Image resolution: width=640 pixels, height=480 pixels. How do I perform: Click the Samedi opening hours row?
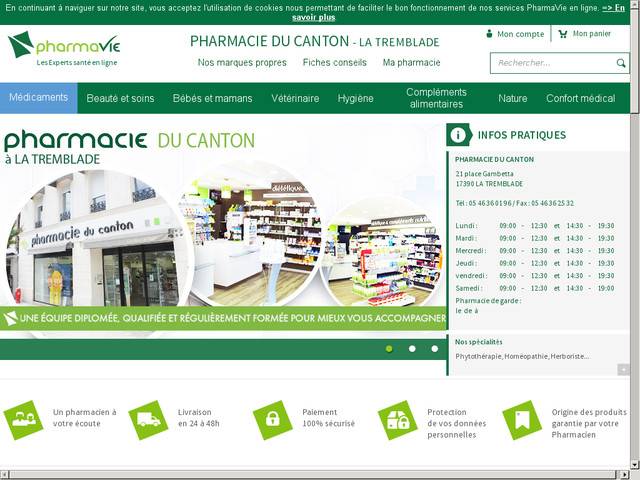pyautogui.click(x=535, y=288)
